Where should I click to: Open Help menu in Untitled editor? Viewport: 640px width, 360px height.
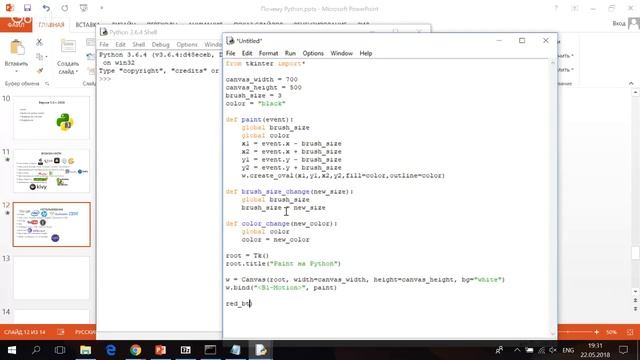(x=366, y=53)
